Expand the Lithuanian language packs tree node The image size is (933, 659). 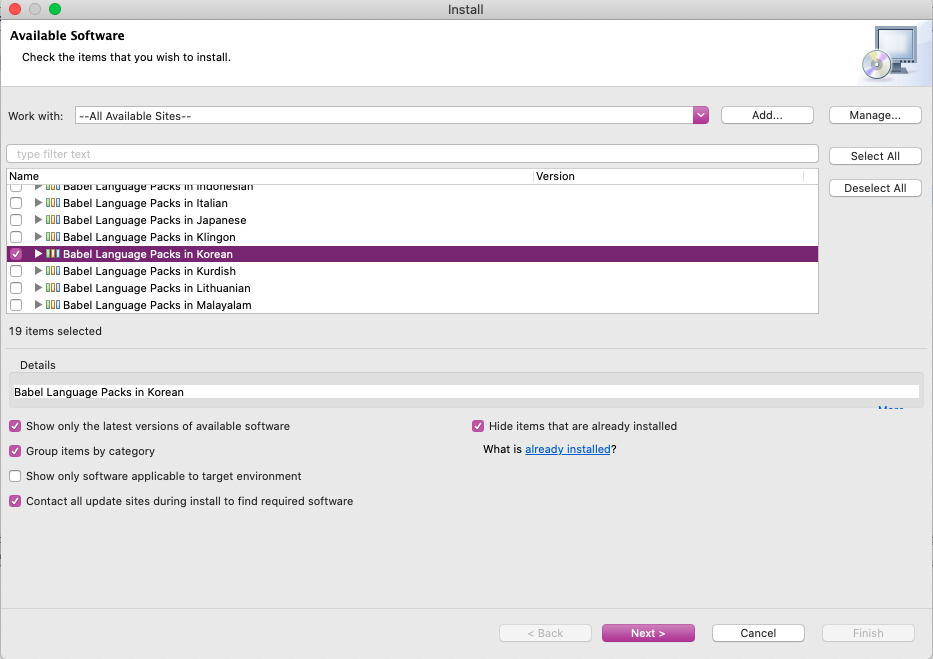pos(38,288)
